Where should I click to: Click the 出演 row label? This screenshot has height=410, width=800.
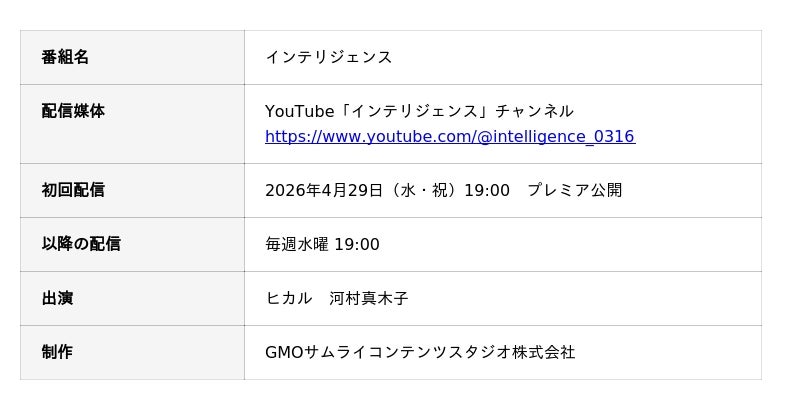point(57,298)
